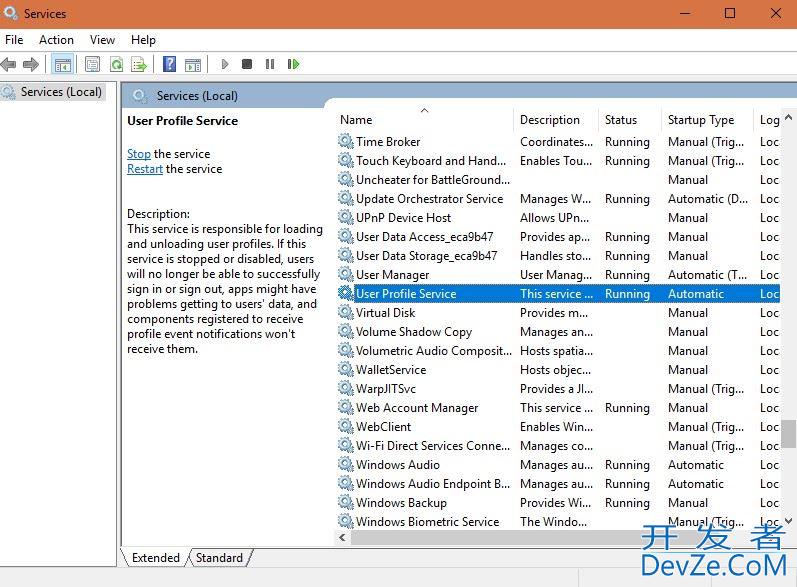Click the gear icon beside WebClient
797x587 pixels.
click(x=346, y=426)
